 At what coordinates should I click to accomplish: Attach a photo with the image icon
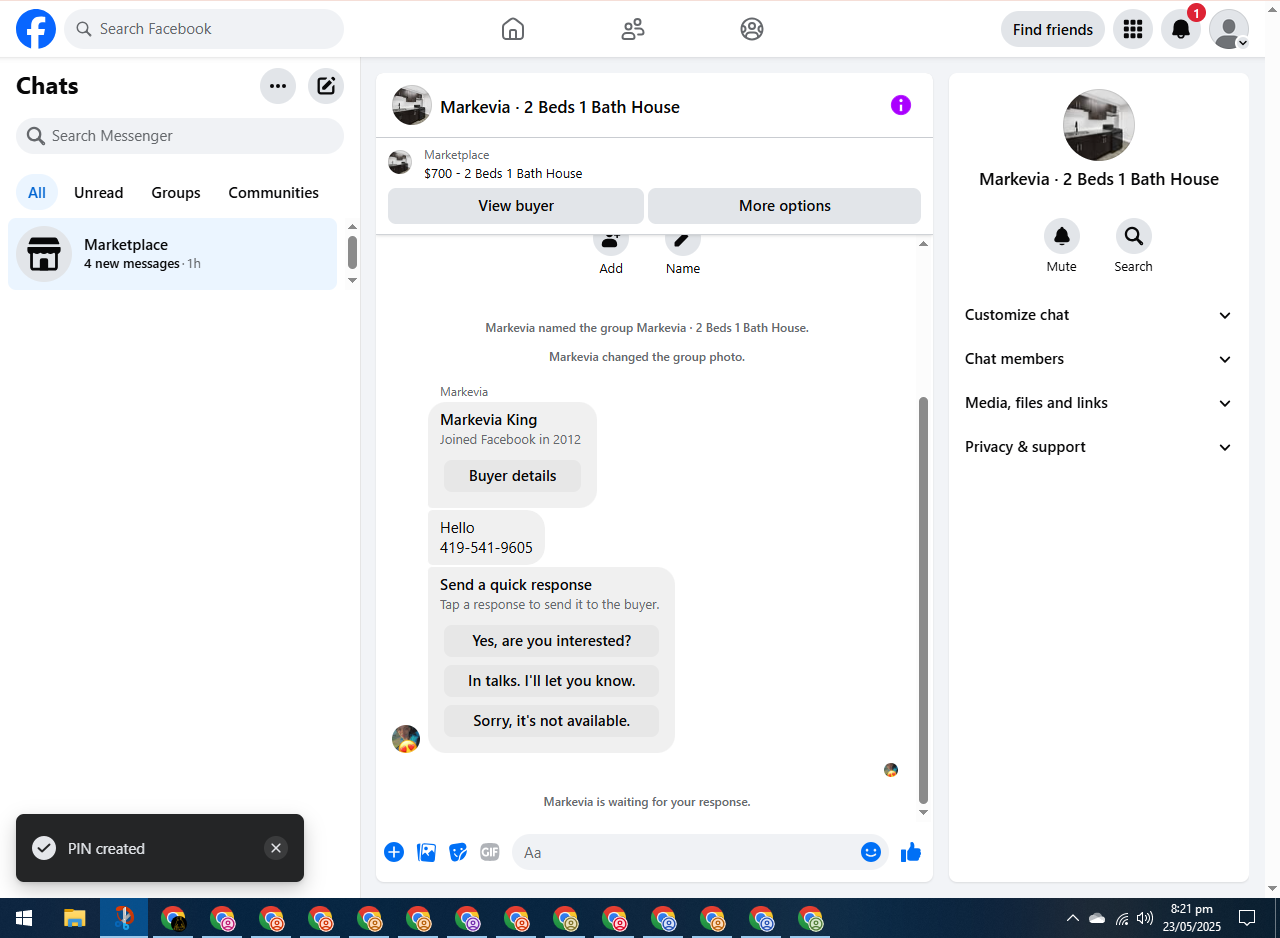[426, 852]
